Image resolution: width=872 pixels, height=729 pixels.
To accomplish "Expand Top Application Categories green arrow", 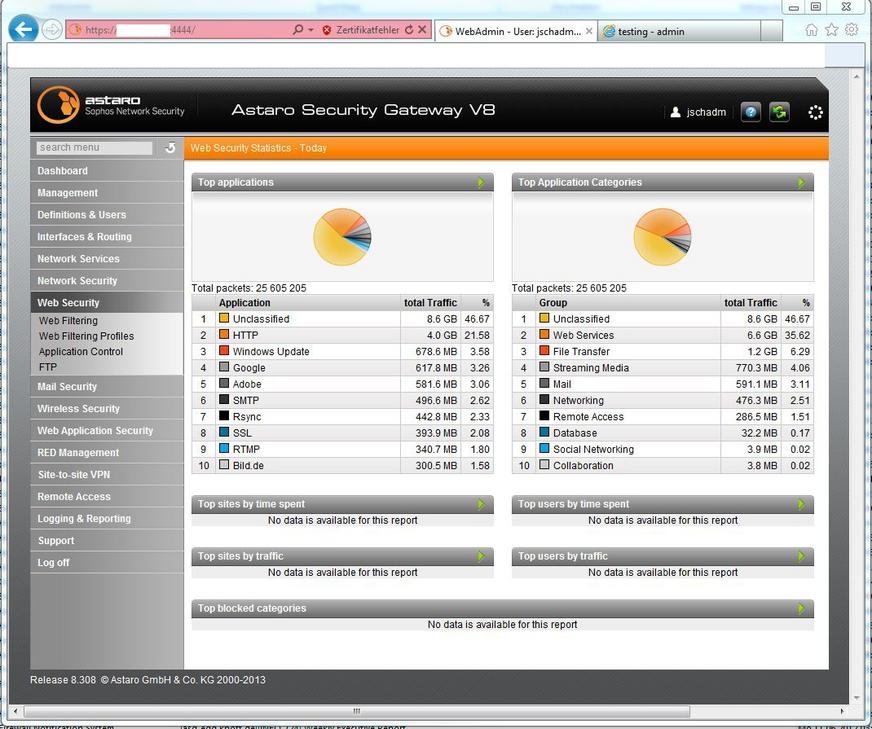I will click(x=801, y=182).
